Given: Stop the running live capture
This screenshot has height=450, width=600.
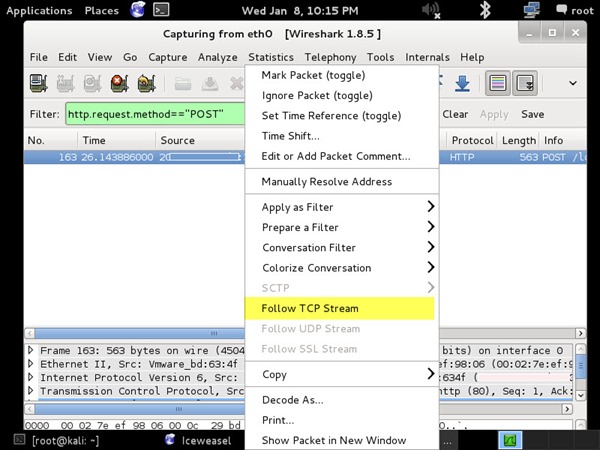Looking at the screenshot, I should [119, 83].
